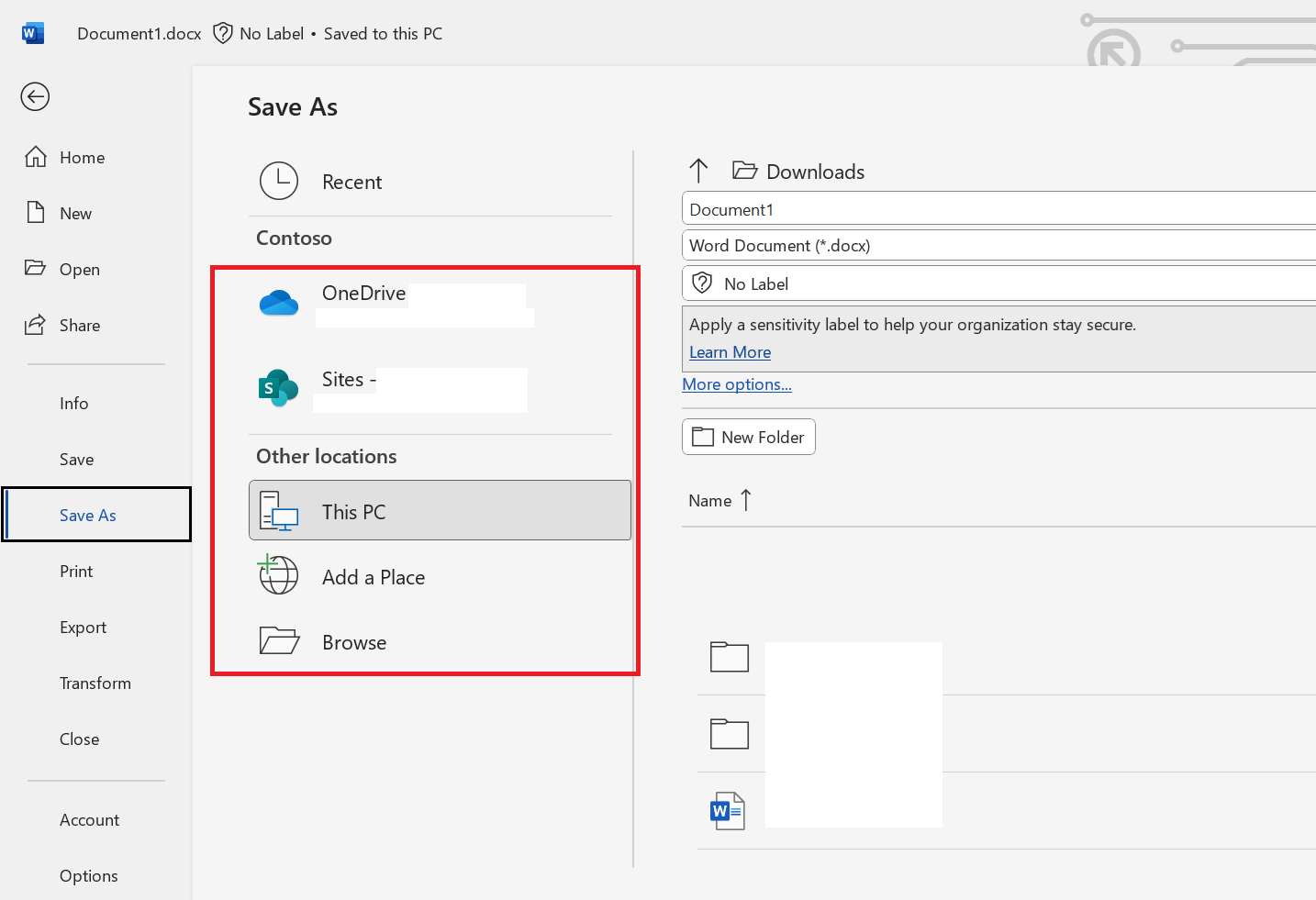
Task: Click the Word app icon in the title bar
Action: 32,33
